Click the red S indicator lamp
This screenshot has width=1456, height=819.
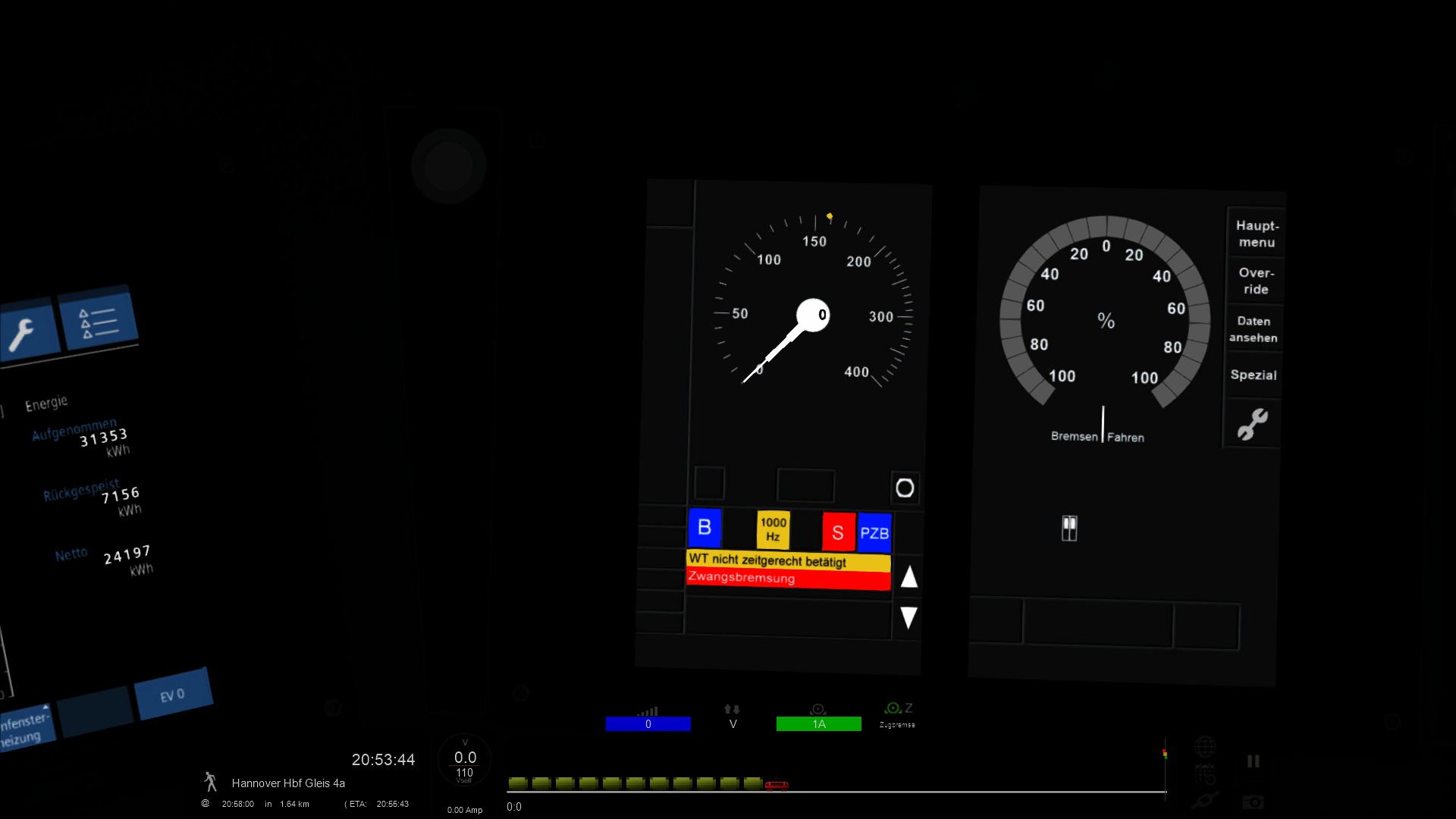point(838,532)
